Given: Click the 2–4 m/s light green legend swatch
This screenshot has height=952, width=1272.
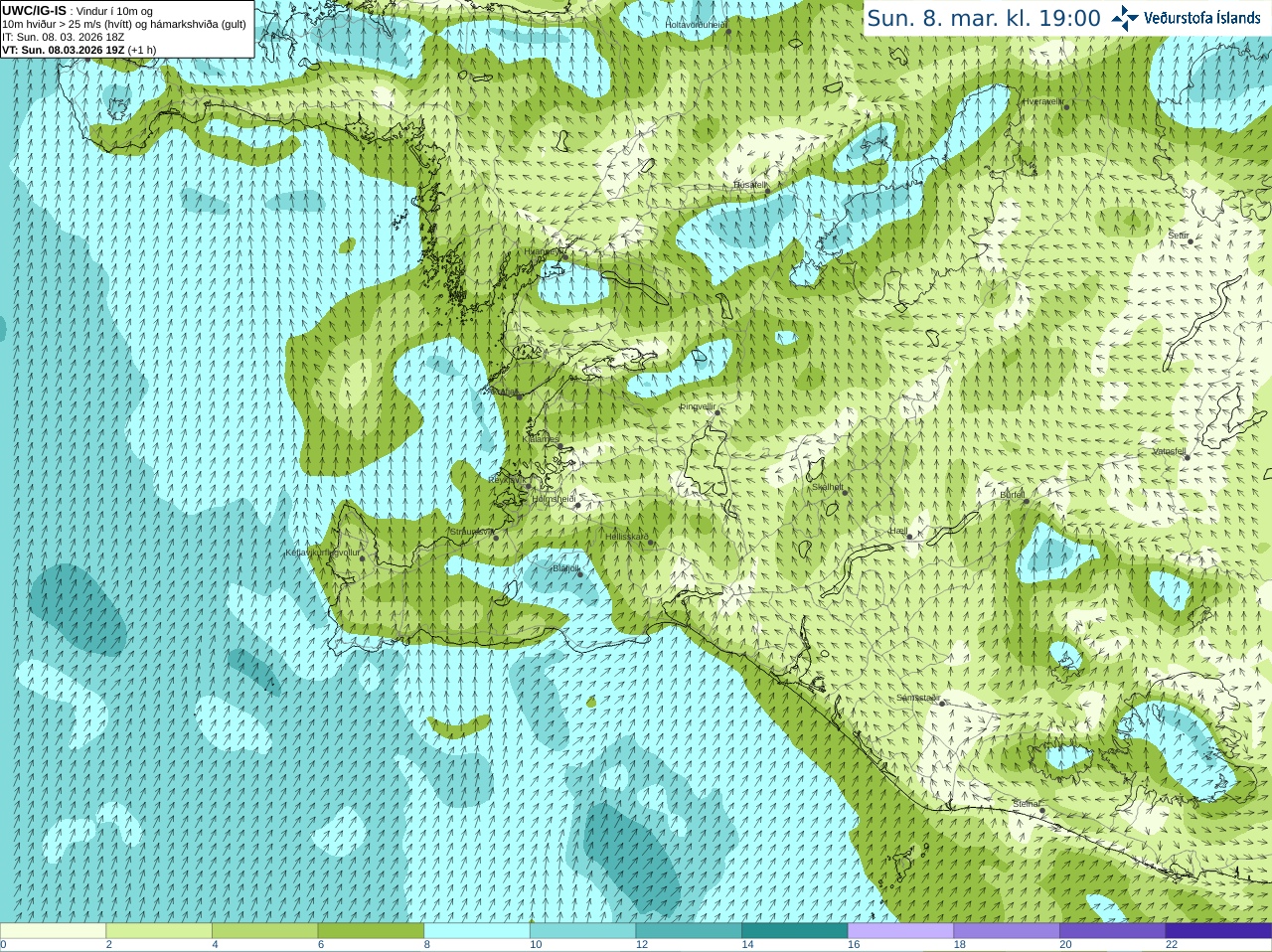Looking at the screenshot, I should 159,931.
